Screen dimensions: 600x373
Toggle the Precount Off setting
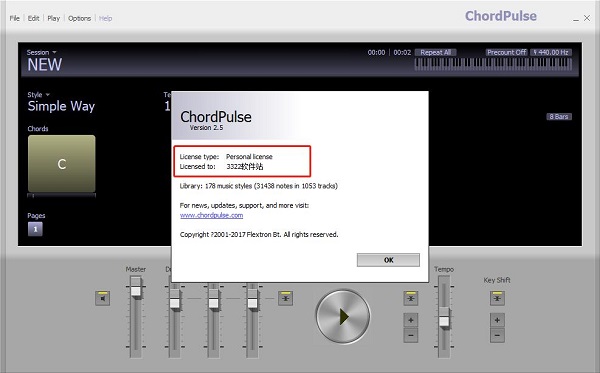tap(506, 52)
